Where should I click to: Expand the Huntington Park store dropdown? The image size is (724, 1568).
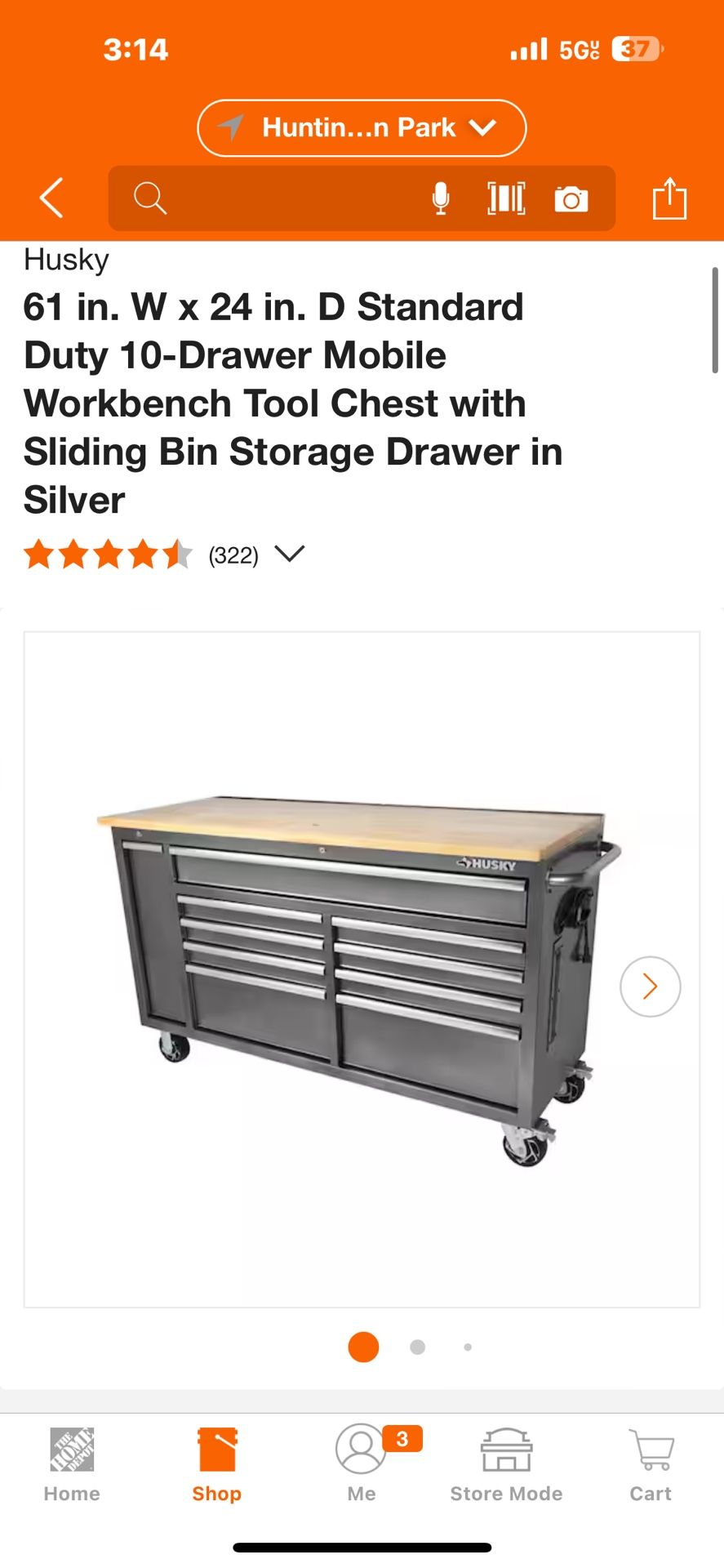click(x=362, y=128)
